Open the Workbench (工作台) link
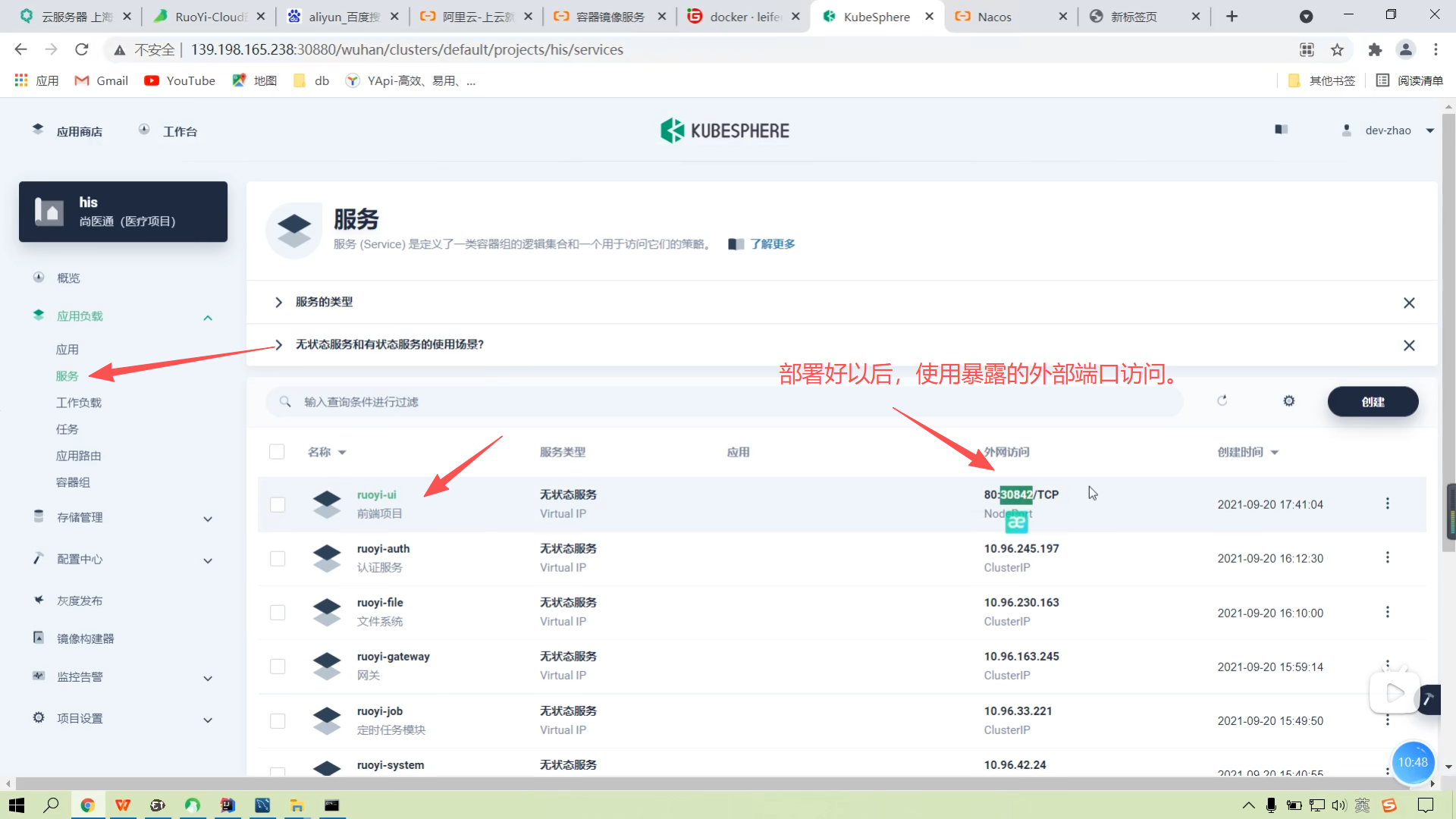Screen dimensions: 1456x819 pos(168,131)
